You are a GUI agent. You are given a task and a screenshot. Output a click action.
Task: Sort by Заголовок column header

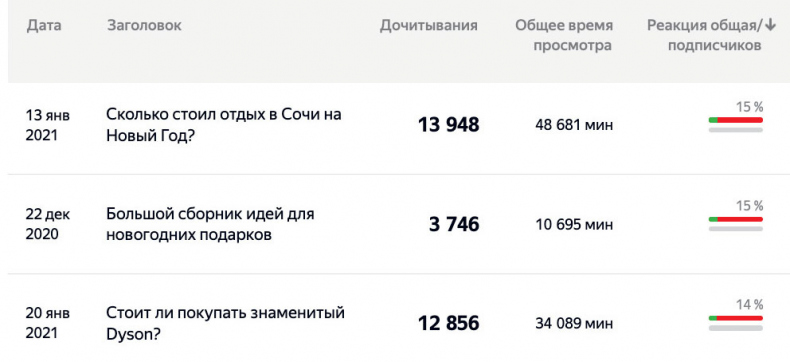144,25
